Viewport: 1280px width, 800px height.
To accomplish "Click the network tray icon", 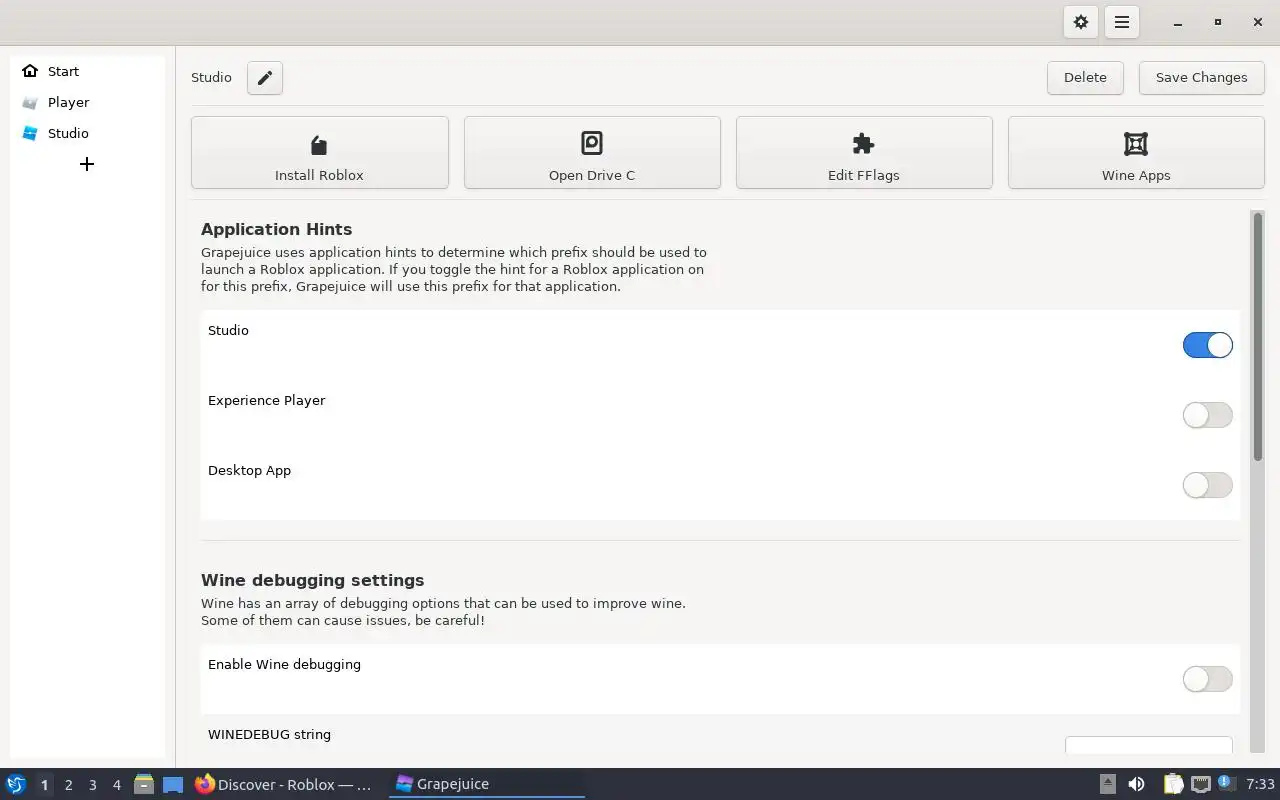I will click(x=1200, y=784).
